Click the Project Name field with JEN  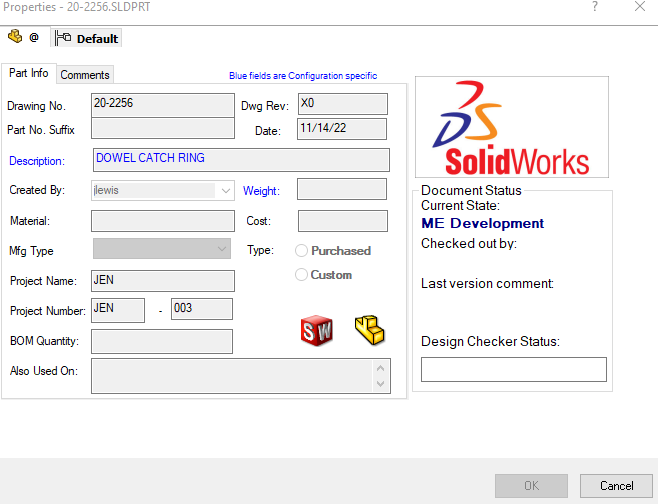pyautogui.click(x=163, y=281)
